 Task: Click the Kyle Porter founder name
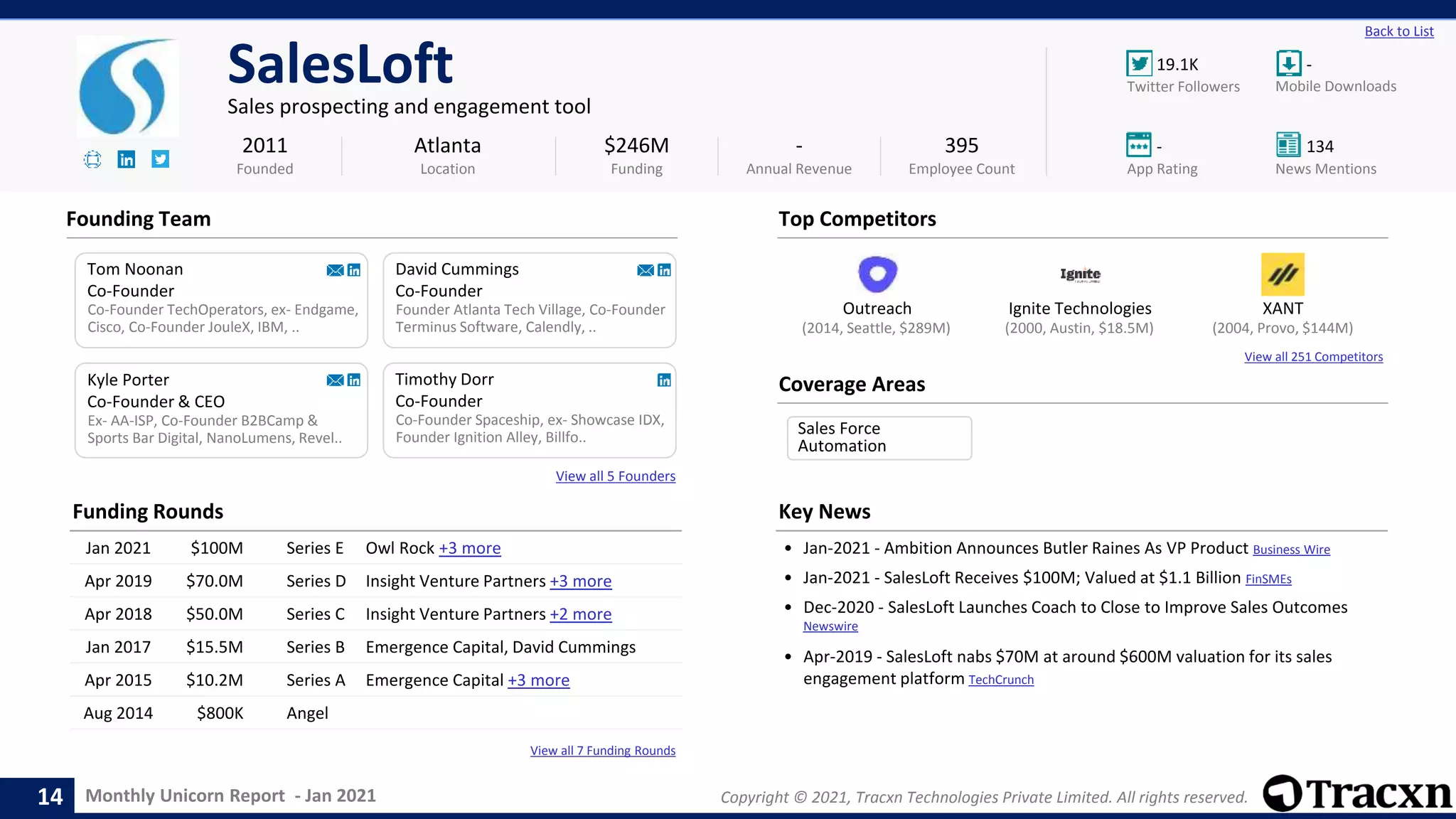tap(128, 380)
